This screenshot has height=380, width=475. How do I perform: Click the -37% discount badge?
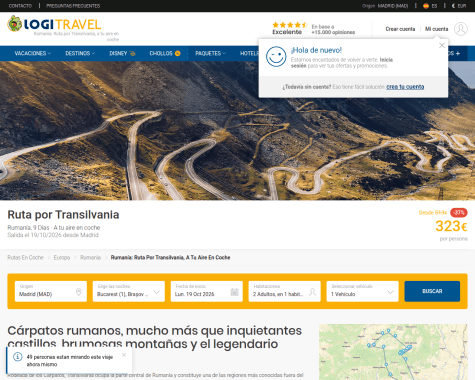459,212
